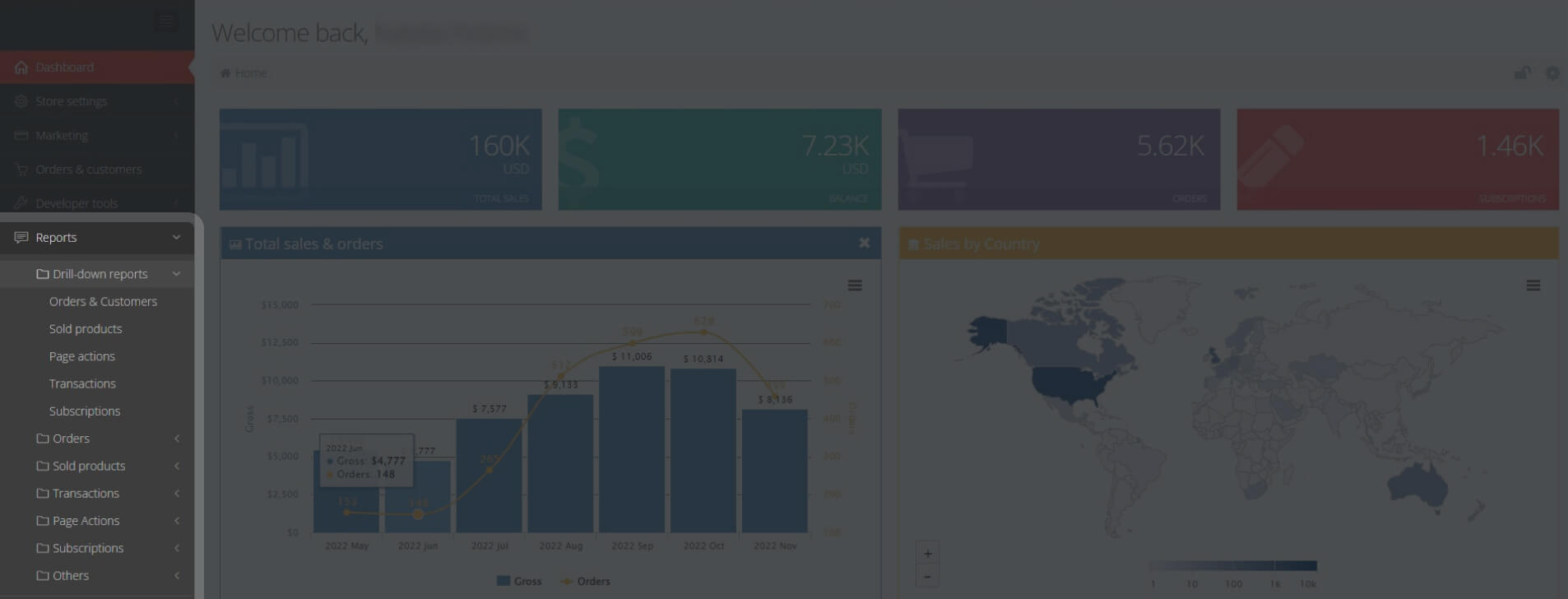Expand the Orders folder arrow
This screenshot has width=1568, height=599.
click(x=177, y=439)
